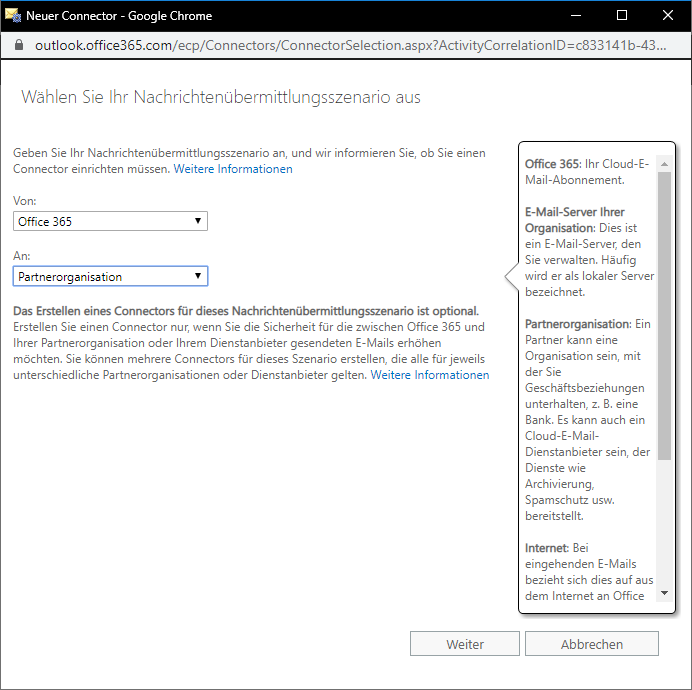Screen dimensions: 692x690
Task: Maximize the Neuer Connector window
Action: click(622, 15)
